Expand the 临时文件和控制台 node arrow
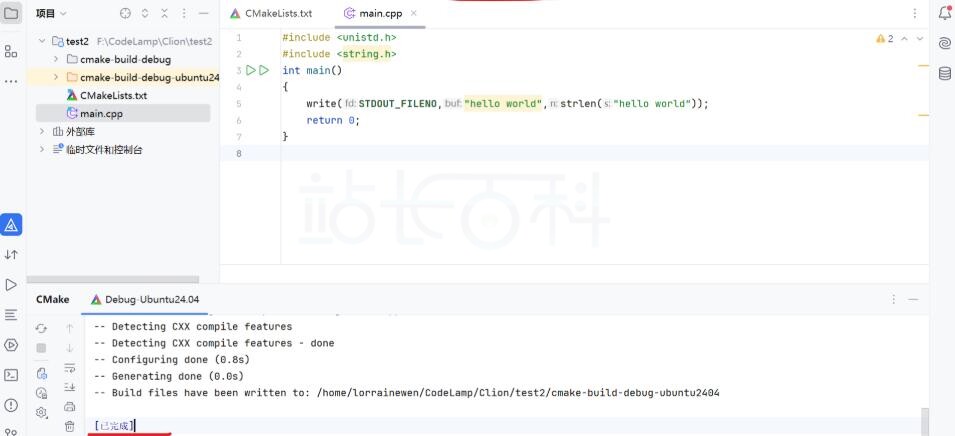955x436 pixels. coord(42,149)
